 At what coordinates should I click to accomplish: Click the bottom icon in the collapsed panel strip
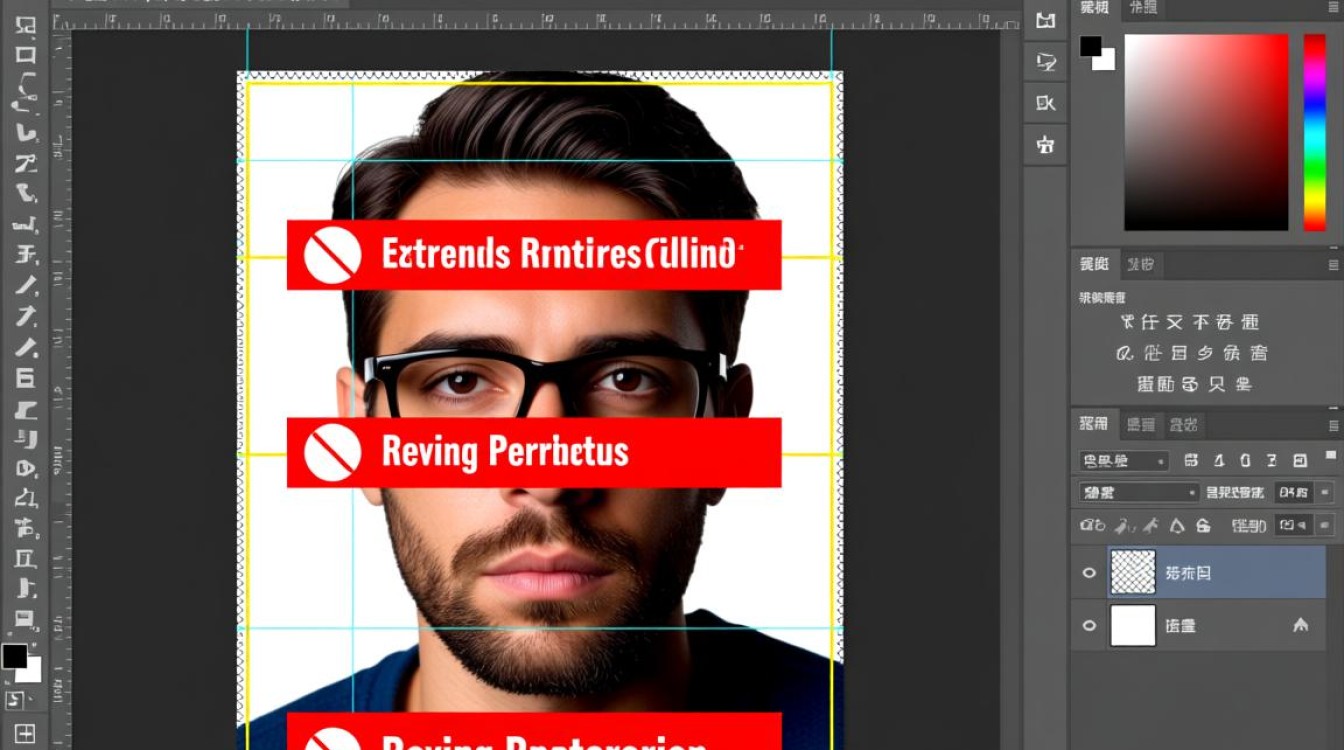point(1046,145)
